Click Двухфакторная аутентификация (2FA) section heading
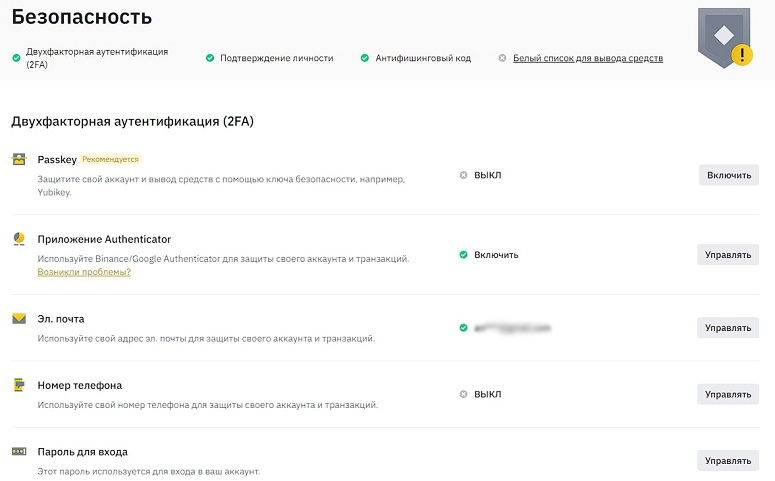The image size is (775, 481). (132, 121)
